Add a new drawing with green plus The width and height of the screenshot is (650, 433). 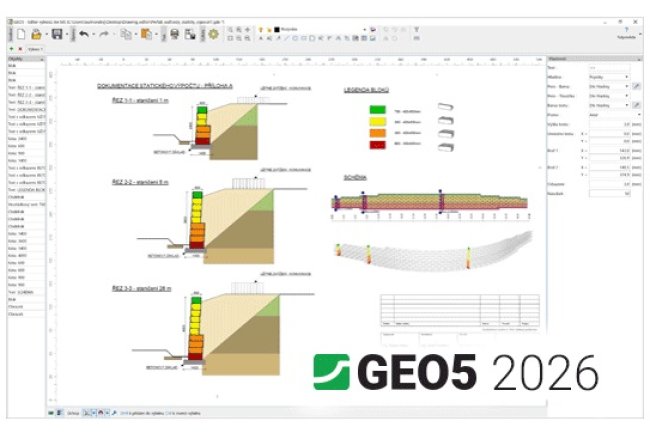[12, 49]
